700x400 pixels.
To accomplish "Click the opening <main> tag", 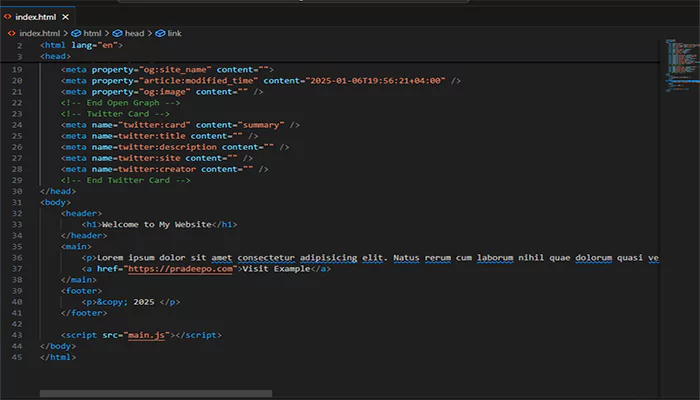I will coord(76,246).
